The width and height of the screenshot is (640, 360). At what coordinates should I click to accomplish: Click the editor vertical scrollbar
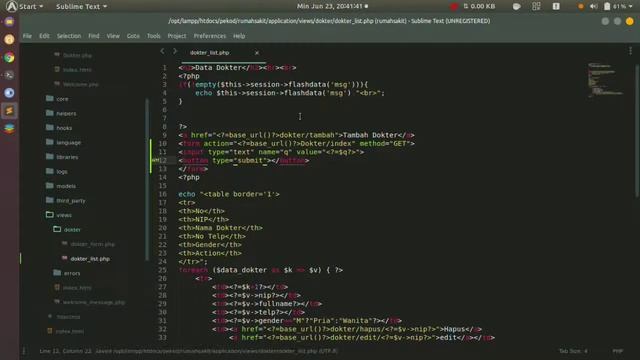coord(637,130)
